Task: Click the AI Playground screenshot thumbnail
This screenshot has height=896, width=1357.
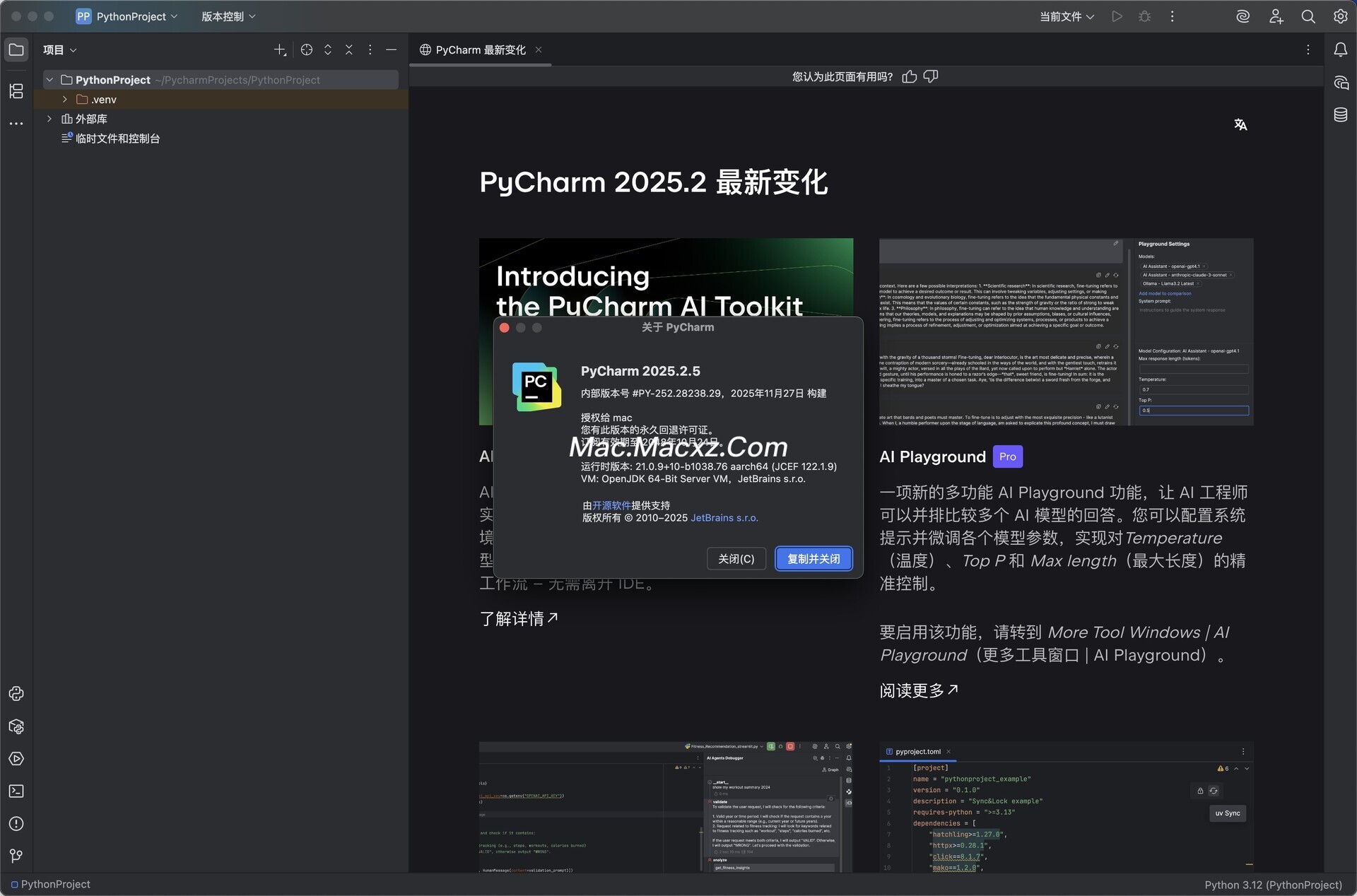Action: click(1066, 332)
